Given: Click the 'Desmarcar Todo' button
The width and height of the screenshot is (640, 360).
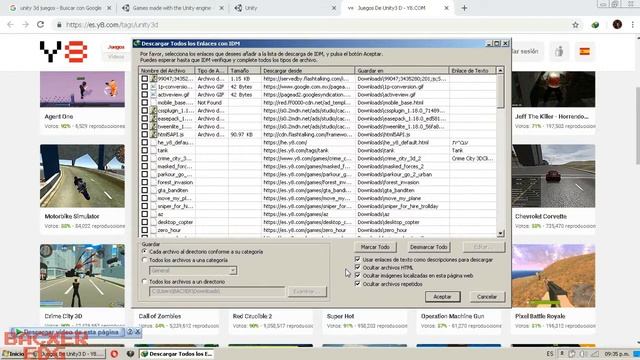Looking at the screenshot, I should click(429, 247).
